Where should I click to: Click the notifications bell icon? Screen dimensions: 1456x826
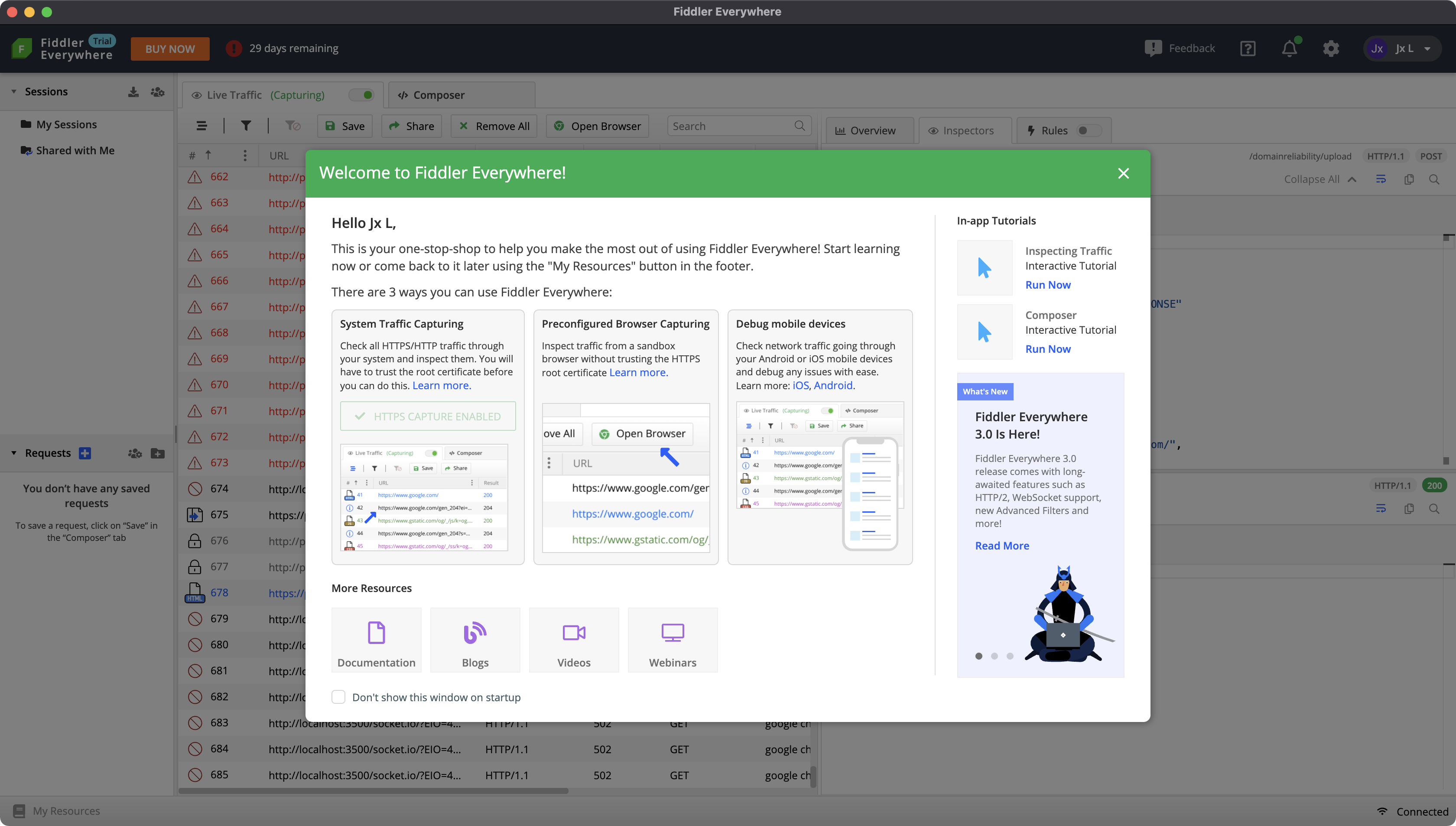tap(1289, 49)
